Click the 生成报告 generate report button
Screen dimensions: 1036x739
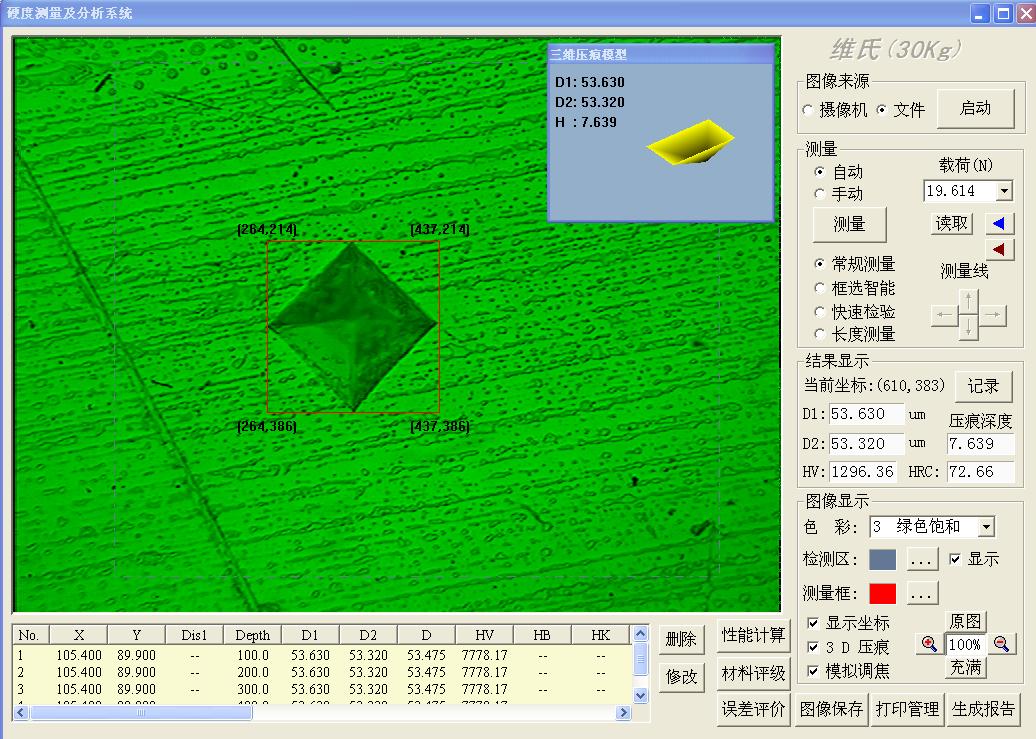click(x=983, y=709)
